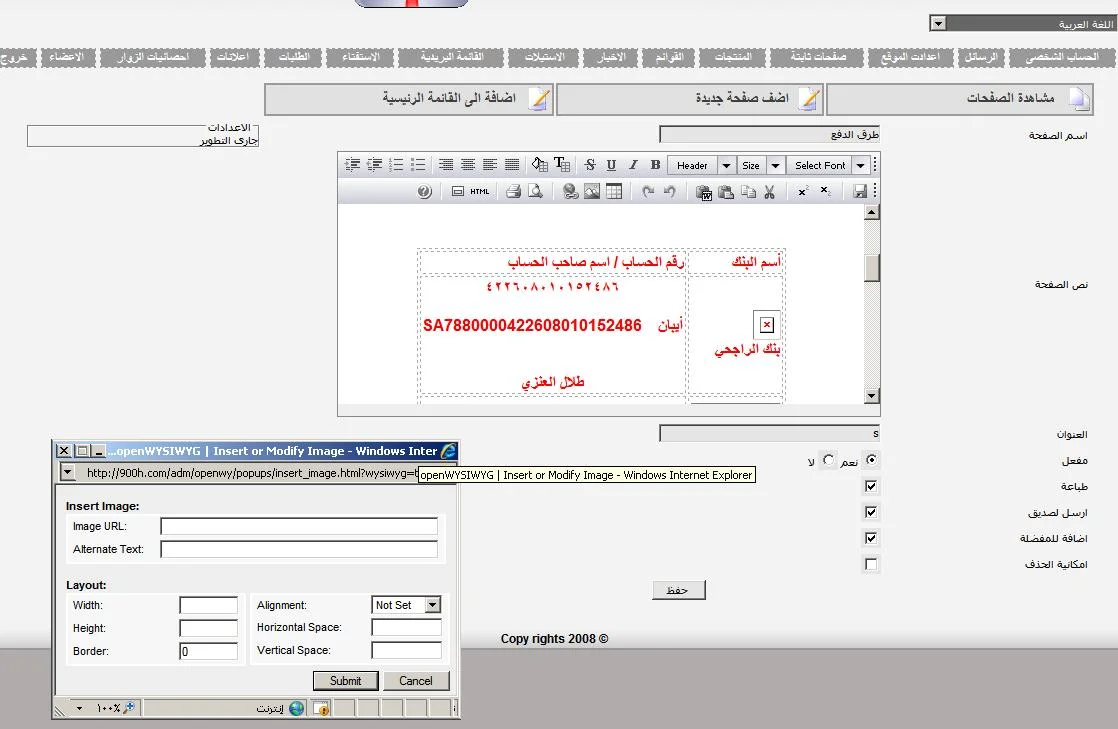Expand the Header style dropdown

[x=727, y=165]
